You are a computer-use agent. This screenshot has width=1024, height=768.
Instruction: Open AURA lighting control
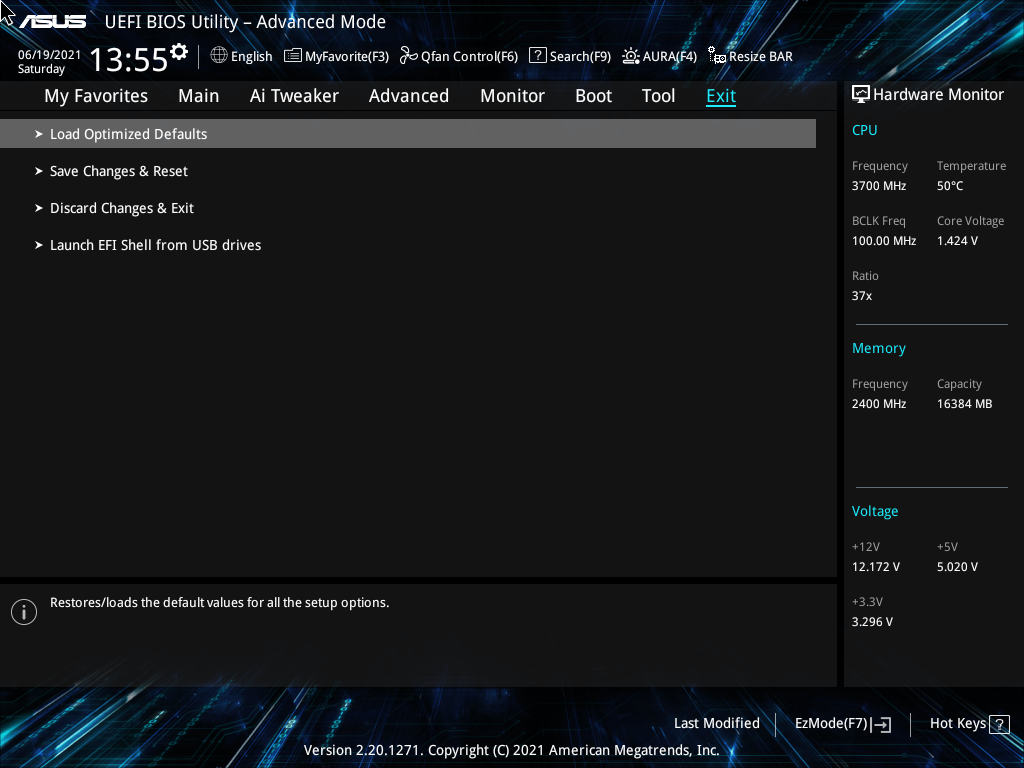(659, 56)
